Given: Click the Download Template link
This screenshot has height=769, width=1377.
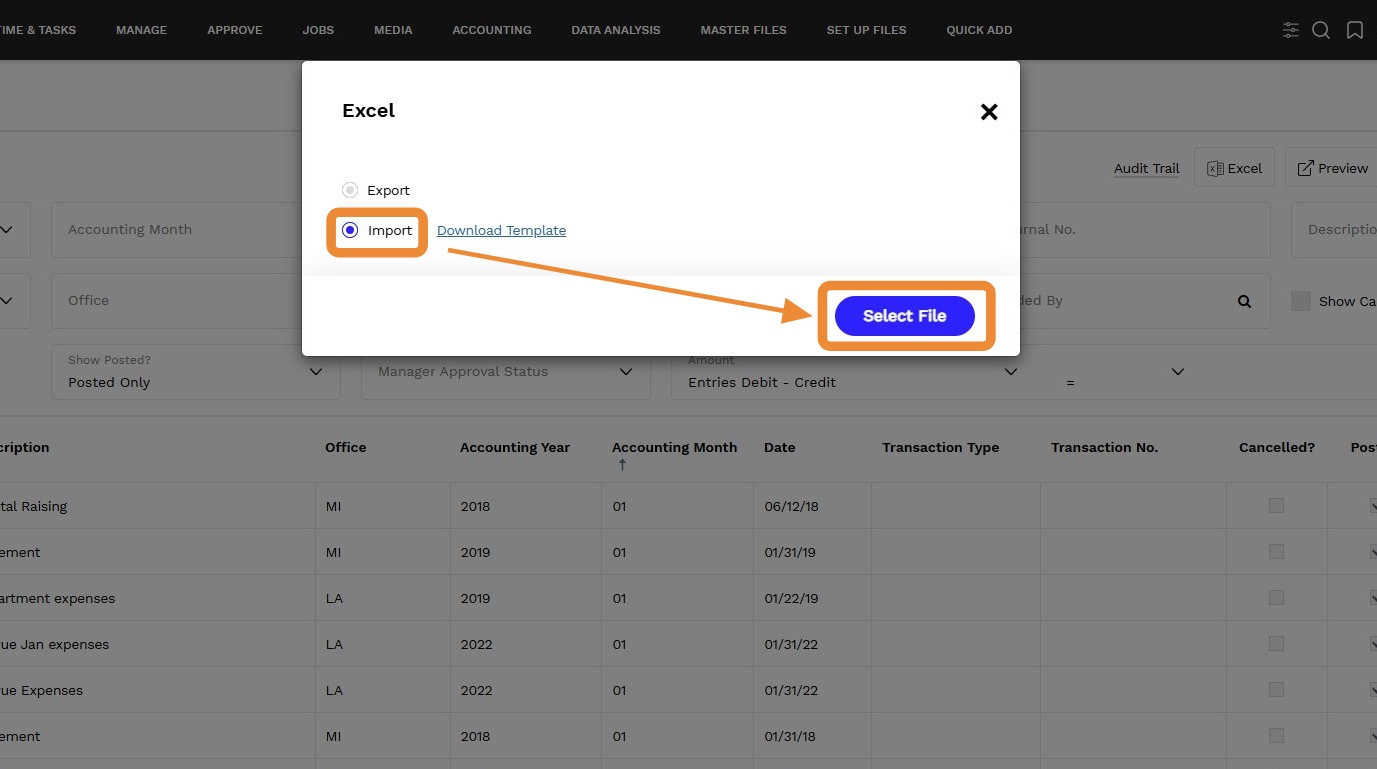Looking at the screenshot, I should (x=501, y=230).
